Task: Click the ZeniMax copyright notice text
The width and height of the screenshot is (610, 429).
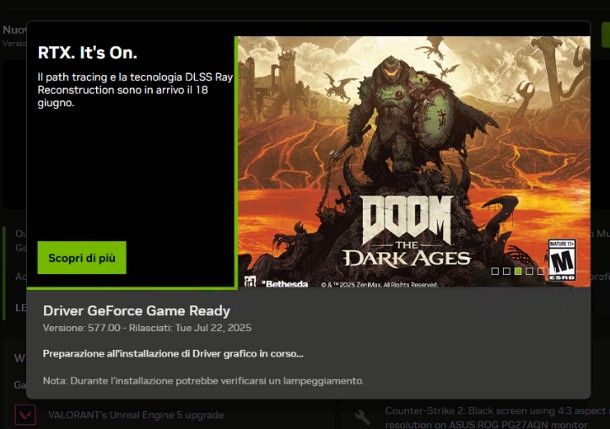Action: click(x=379, y=285)
